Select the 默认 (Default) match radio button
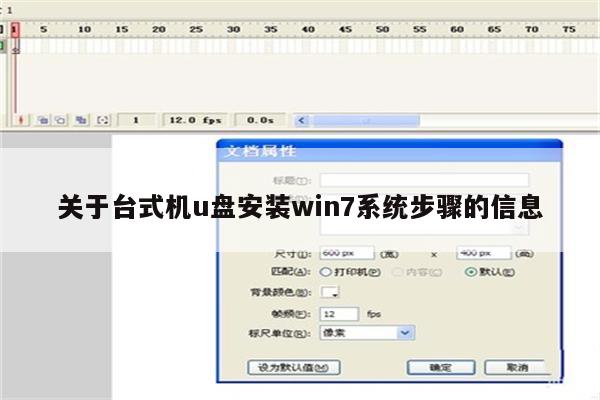The image size is (600, 400). [x=471, y=272]
